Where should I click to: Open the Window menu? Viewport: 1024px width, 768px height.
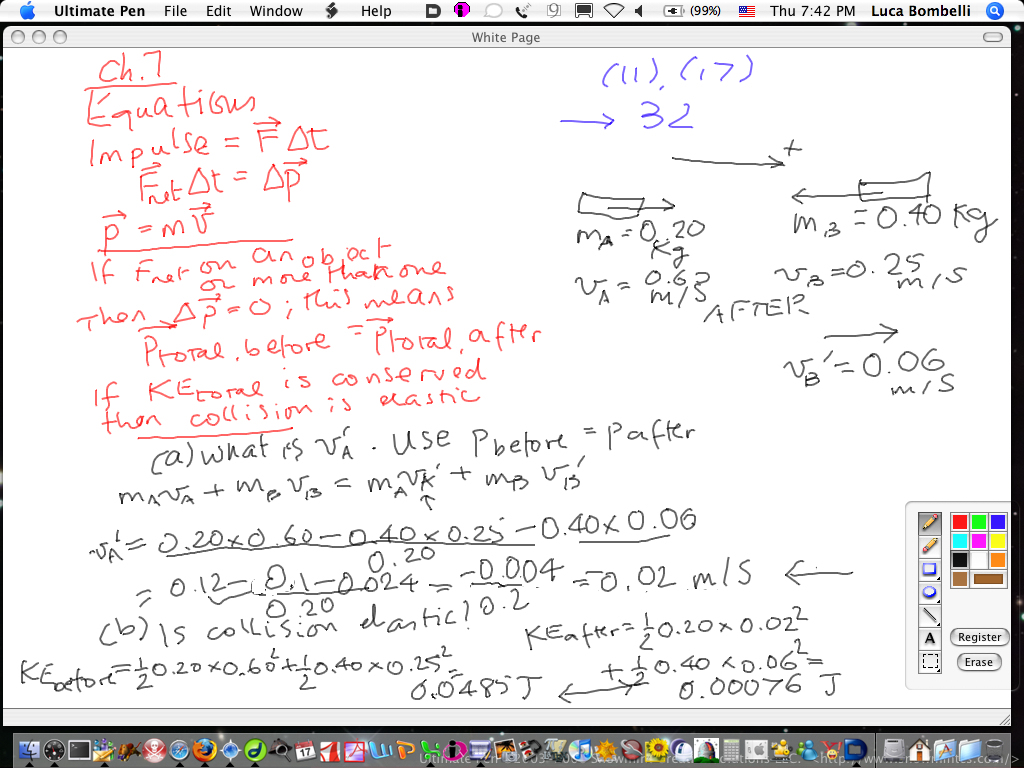[276, 11]
